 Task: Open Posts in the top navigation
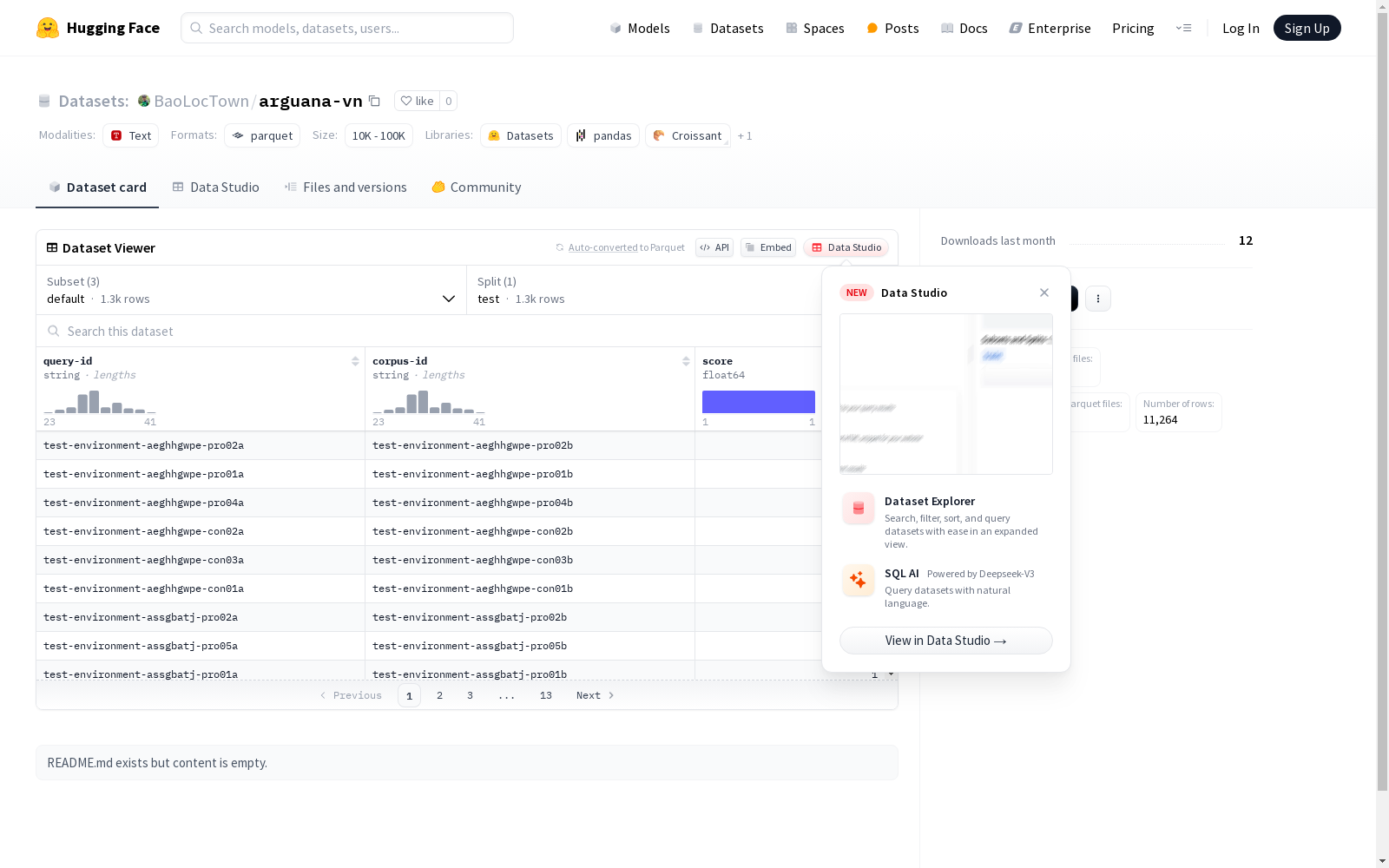tap(892, 28)
